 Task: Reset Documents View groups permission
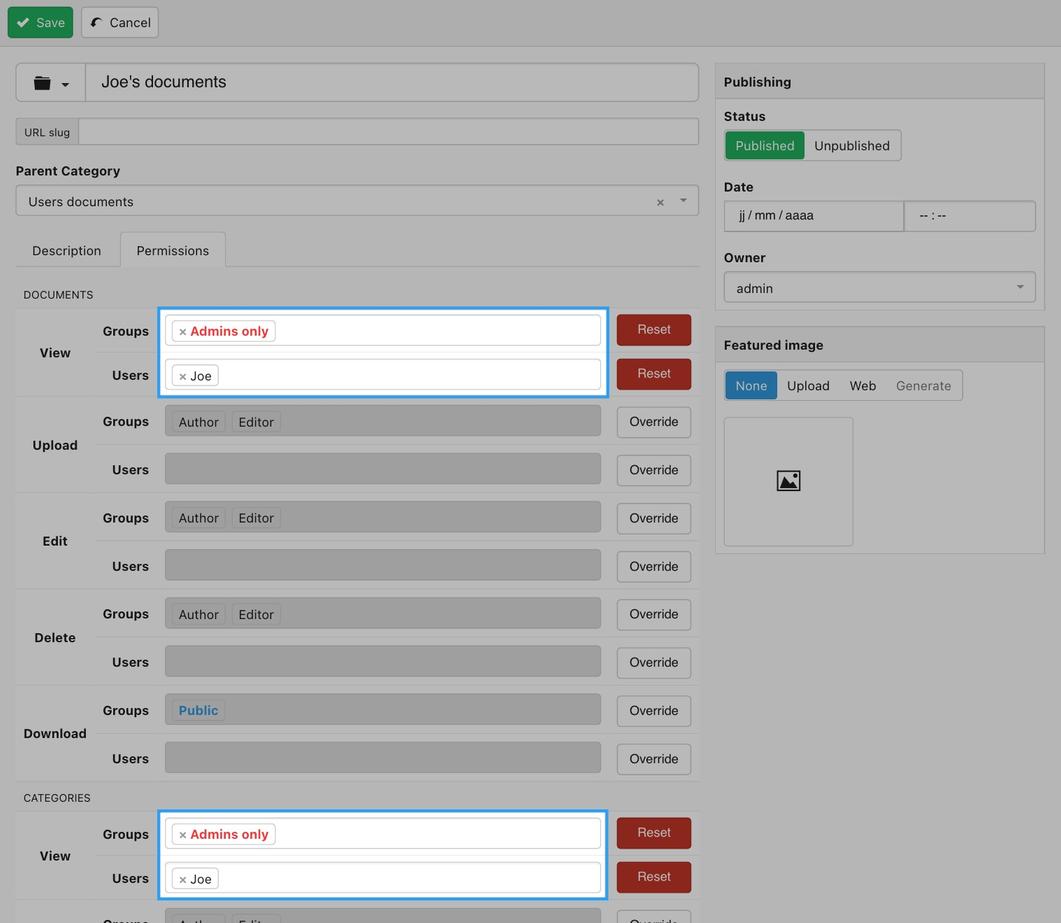point(654,330)
